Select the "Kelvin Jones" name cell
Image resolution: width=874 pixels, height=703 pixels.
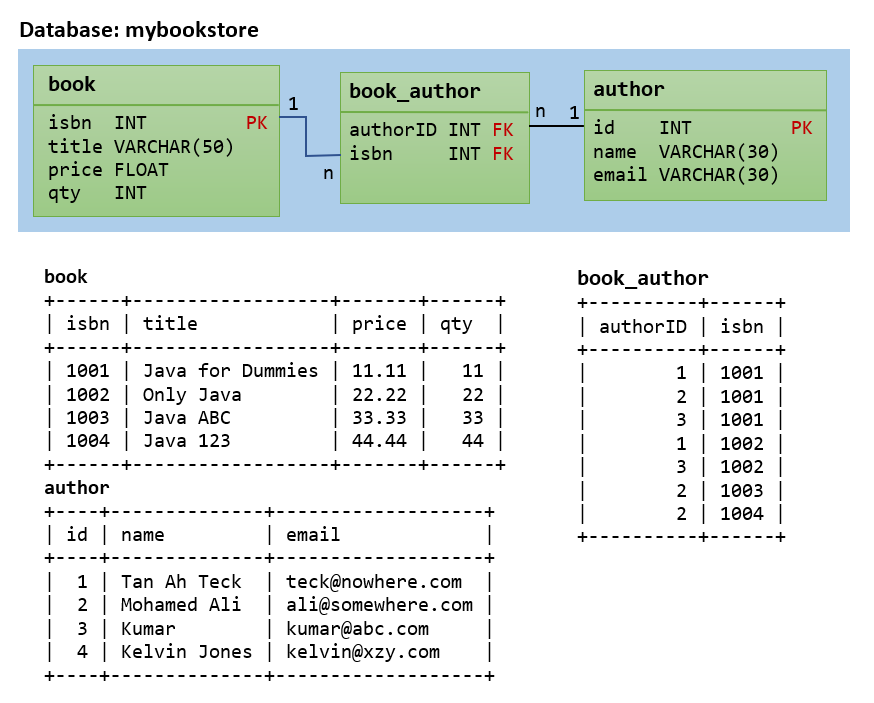pos(187,652)
